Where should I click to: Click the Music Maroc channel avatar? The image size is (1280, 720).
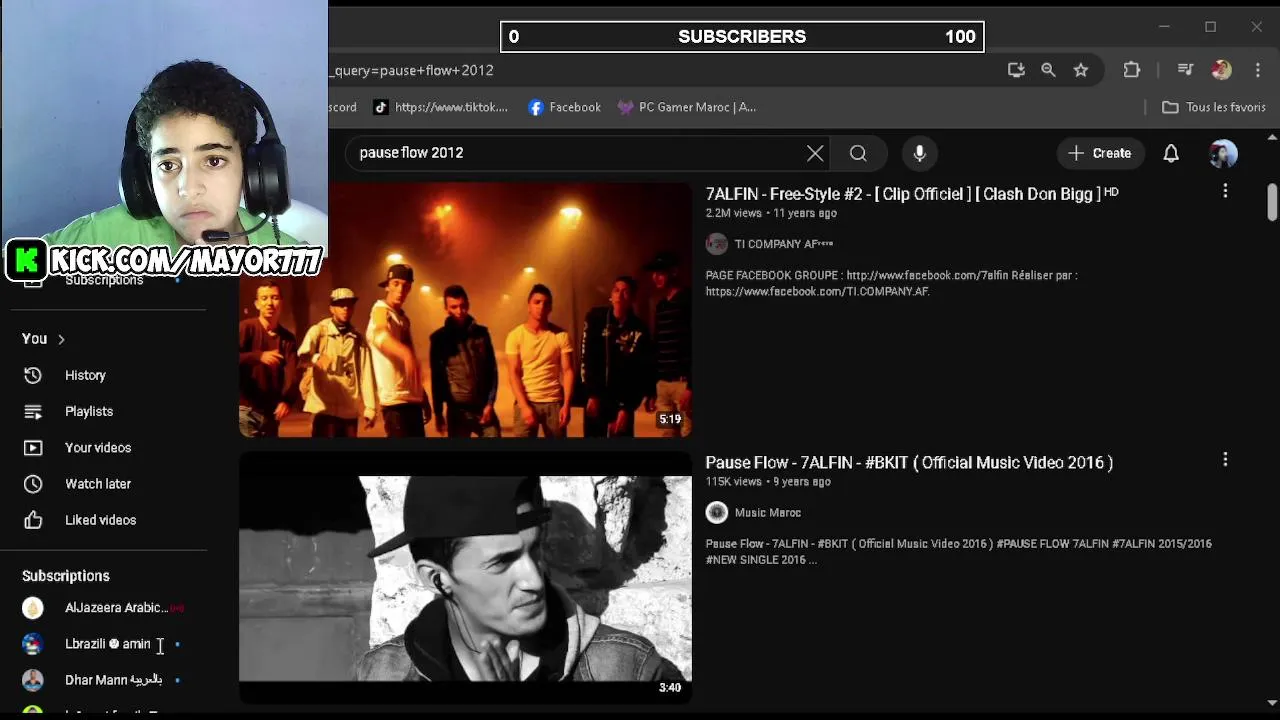(717, 513)
